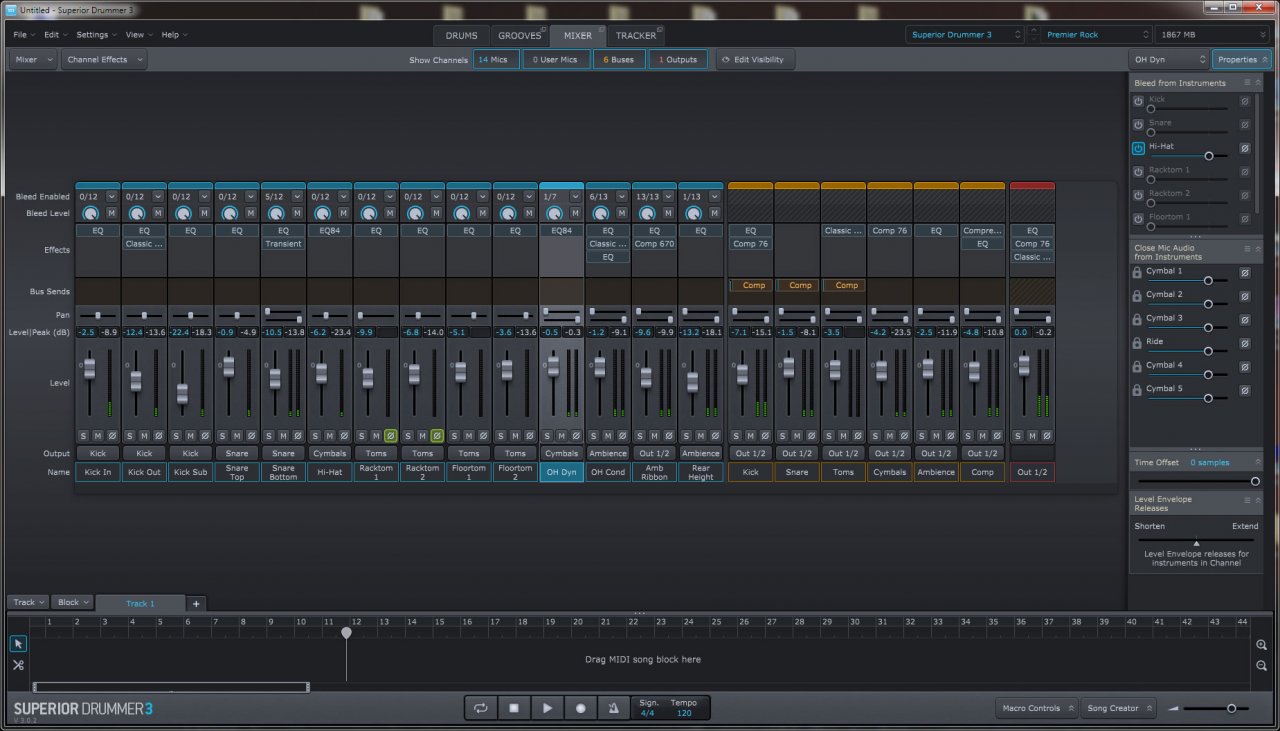Start recording
The width and height of the screenshot is (1280, 731).
[580, 708]
